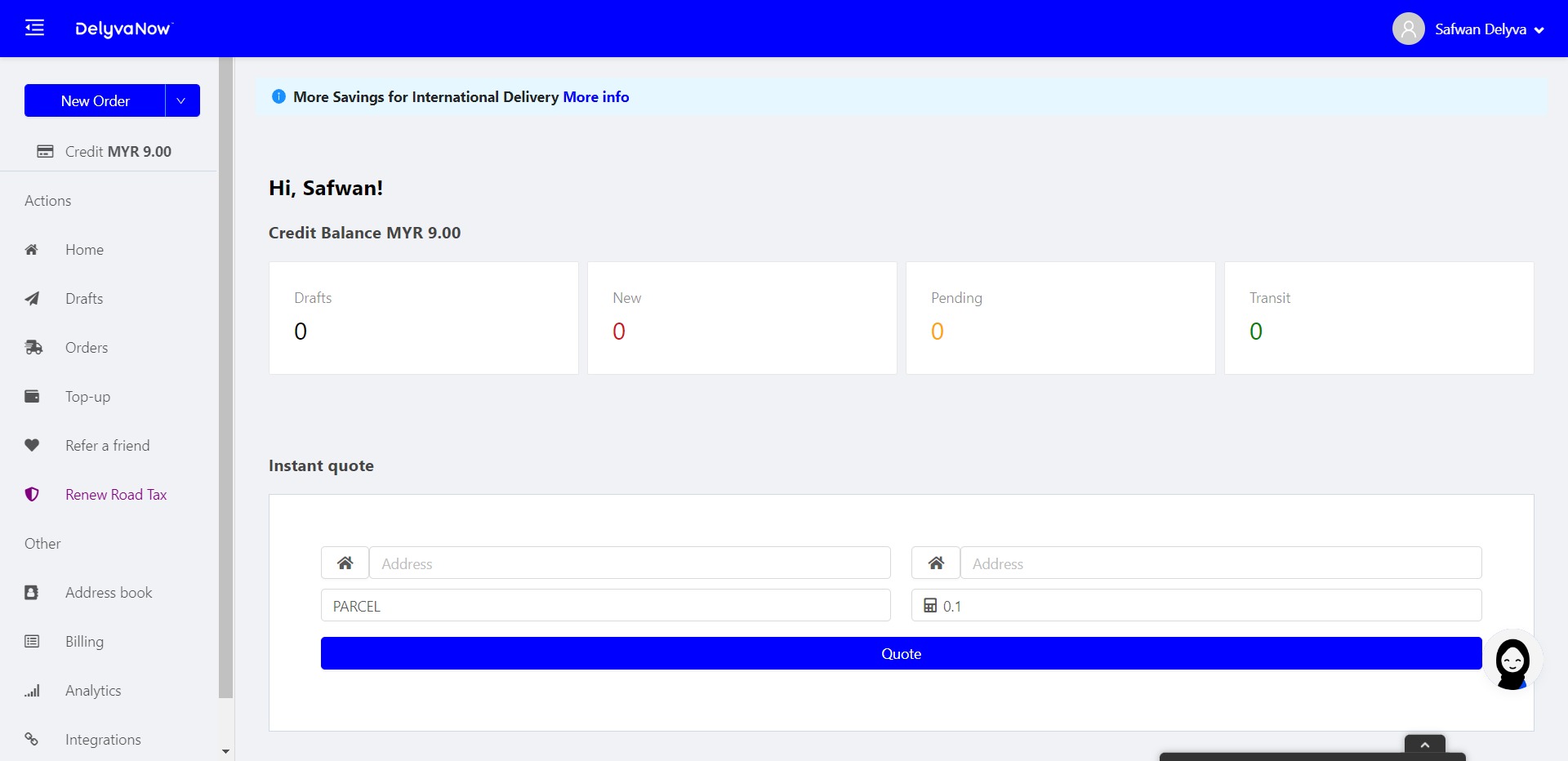Screen dimensions: 1568x761
Task: Click the Address book icon
Action: pos(31,592)
